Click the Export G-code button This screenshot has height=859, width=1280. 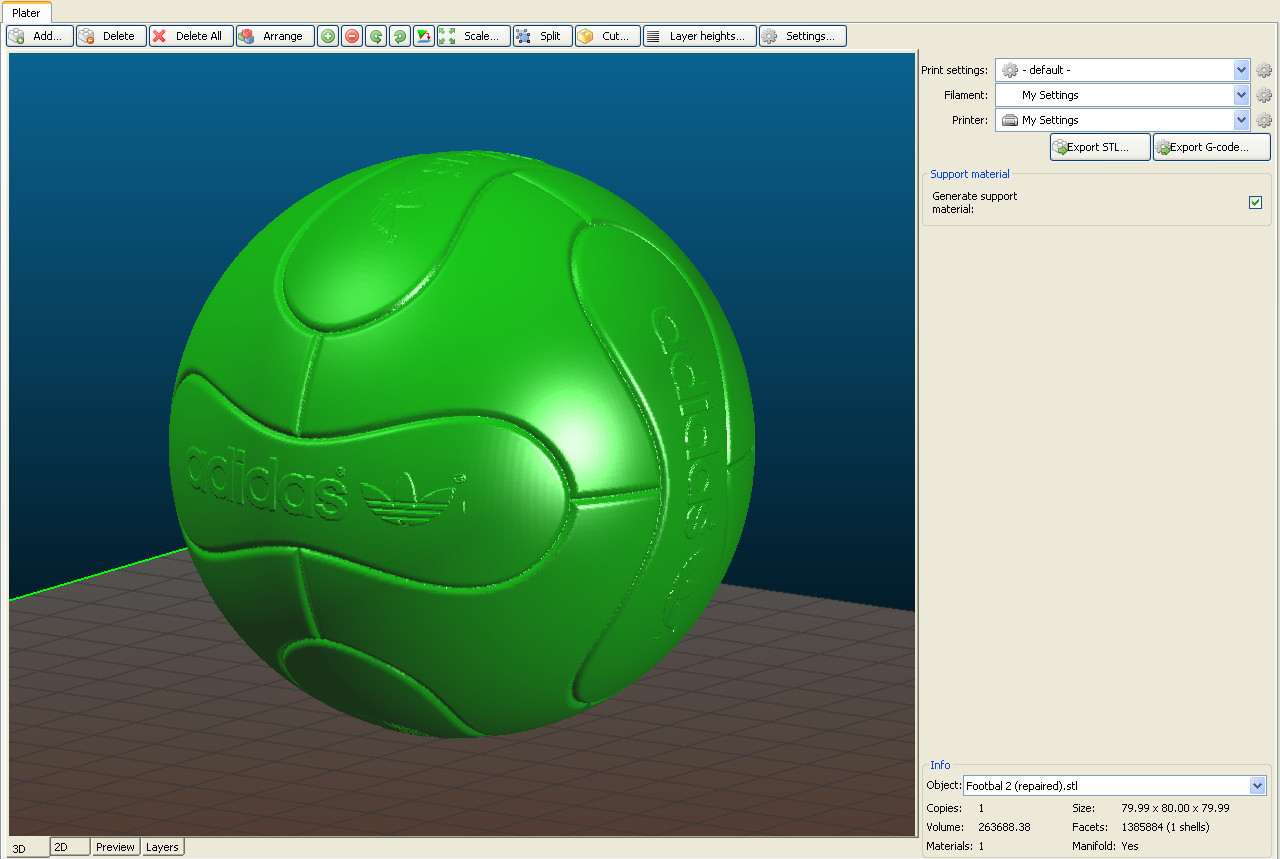(1211, 147)
